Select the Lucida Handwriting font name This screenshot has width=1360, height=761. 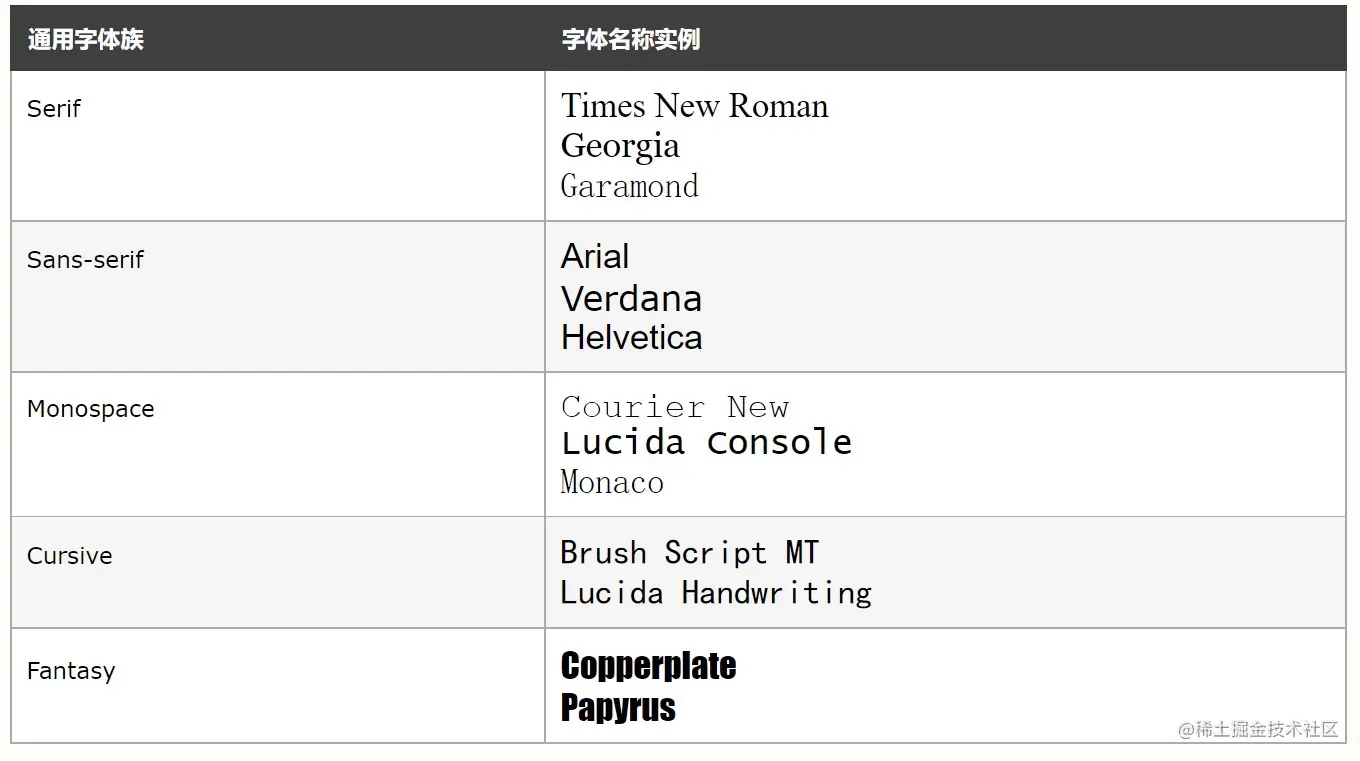715,593
